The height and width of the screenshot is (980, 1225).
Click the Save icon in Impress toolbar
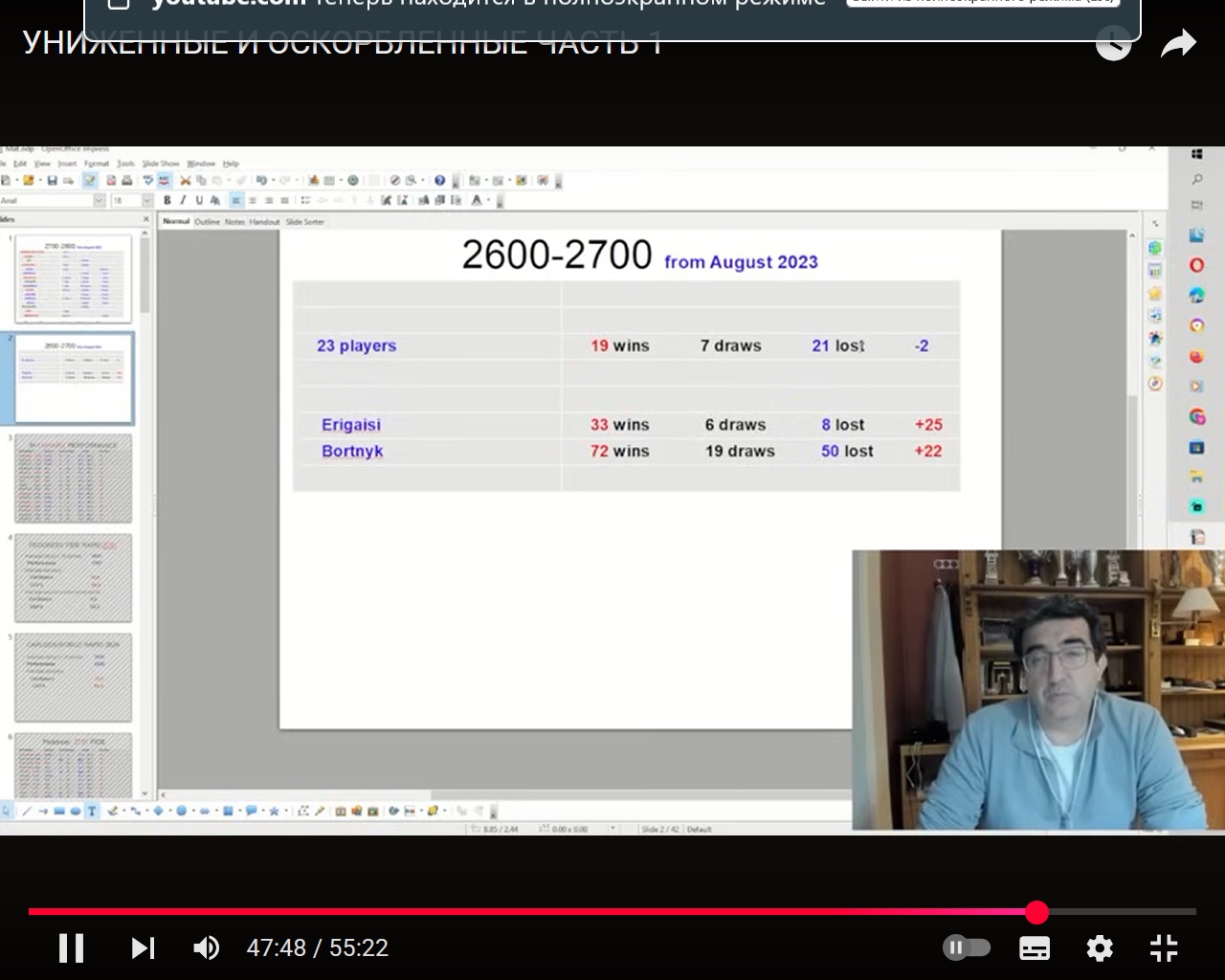[52, 180]
